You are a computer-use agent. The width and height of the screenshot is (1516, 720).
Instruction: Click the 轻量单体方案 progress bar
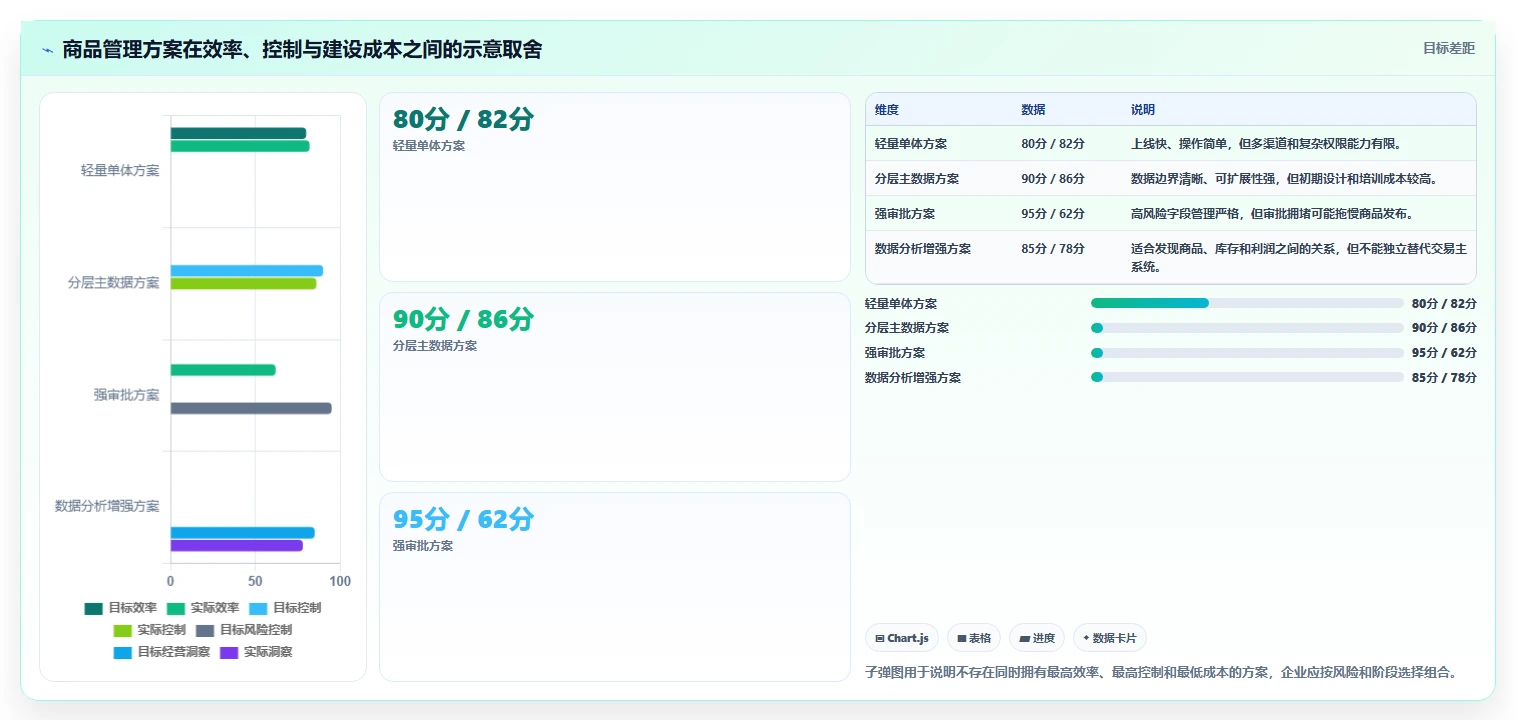pos(1247,303)
